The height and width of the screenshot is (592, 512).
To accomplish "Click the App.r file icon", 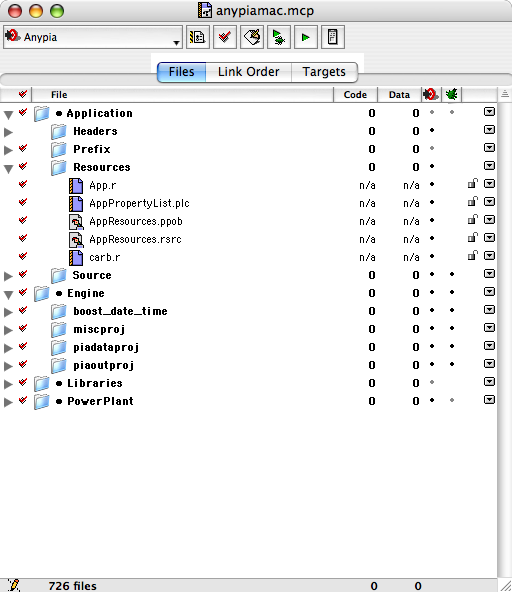I will click(76, 185).
